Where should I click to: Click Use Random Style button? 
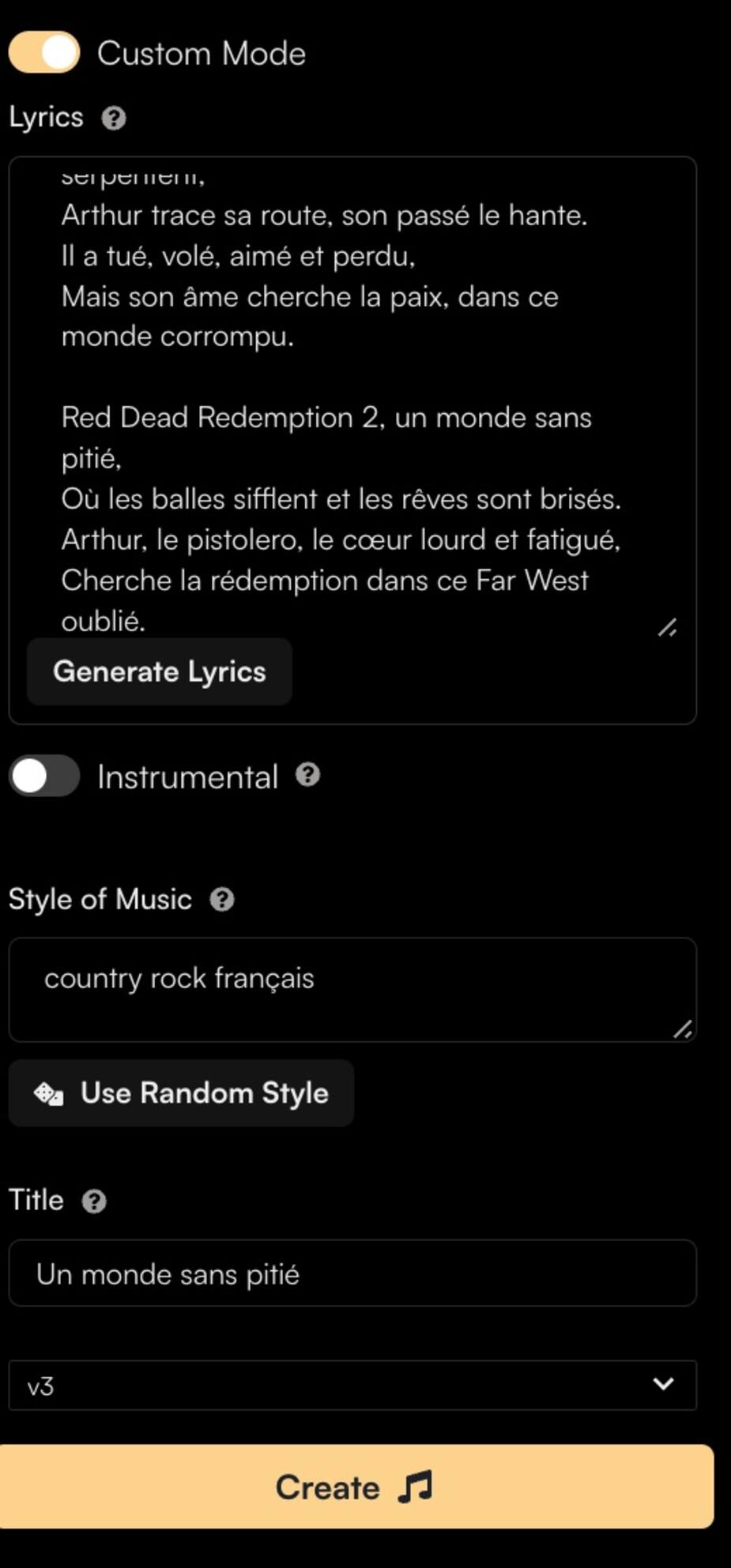204,1093
